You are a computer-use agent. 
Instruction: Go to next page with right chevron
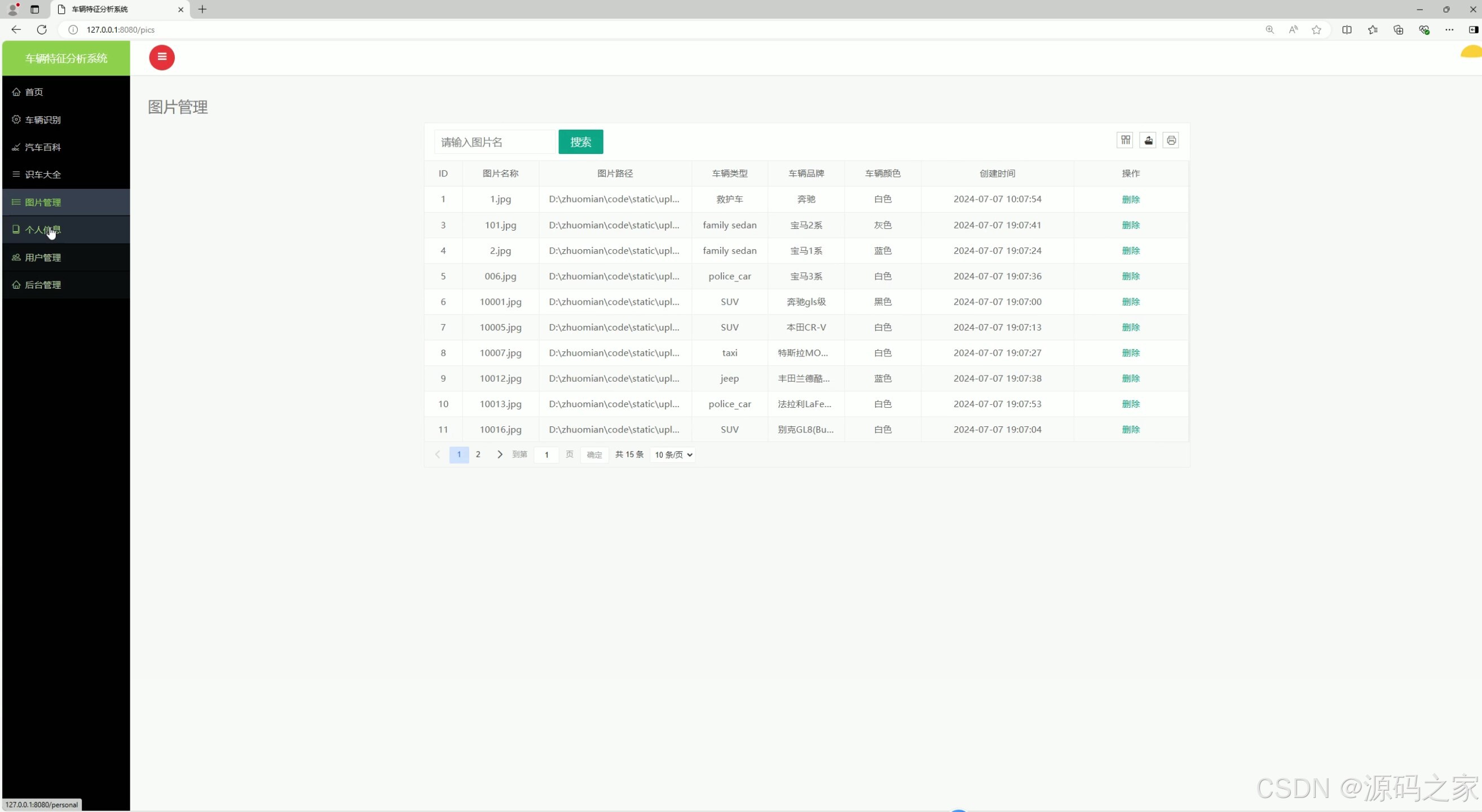(x=500, y=454)
